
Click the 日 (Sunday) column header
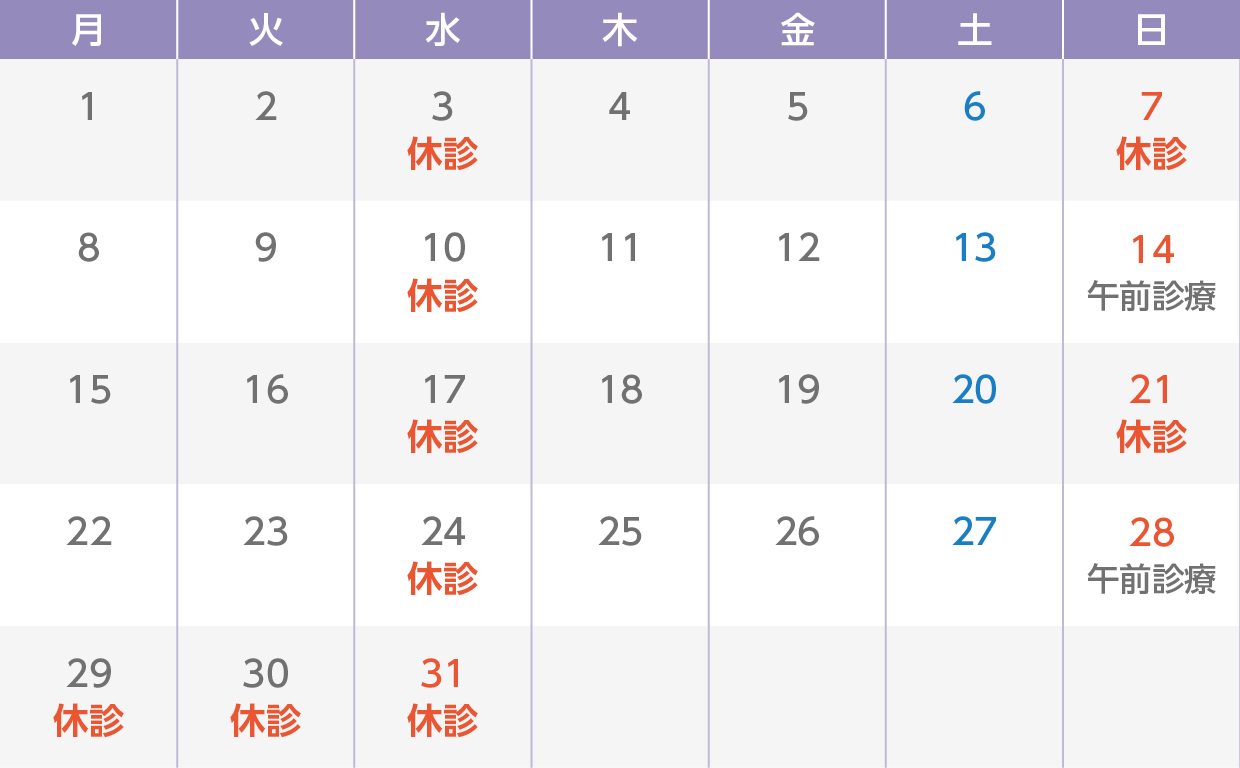point(1151,31)
